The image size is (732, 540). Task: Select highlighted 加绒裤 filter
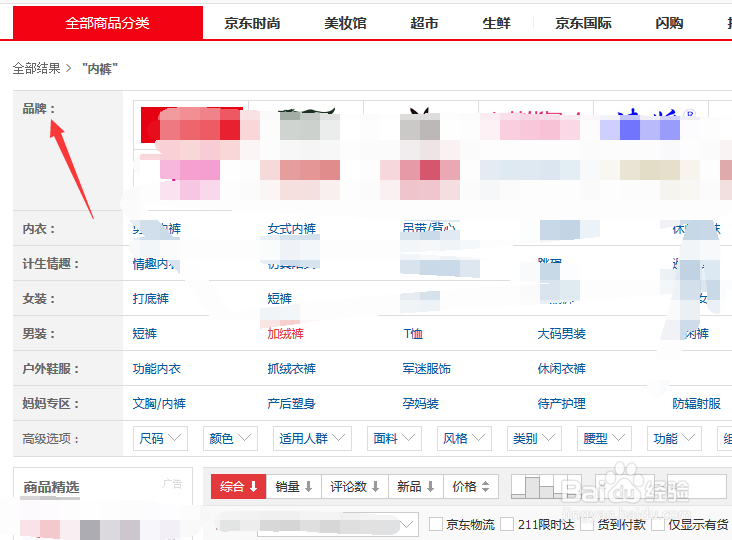point(286,334)
